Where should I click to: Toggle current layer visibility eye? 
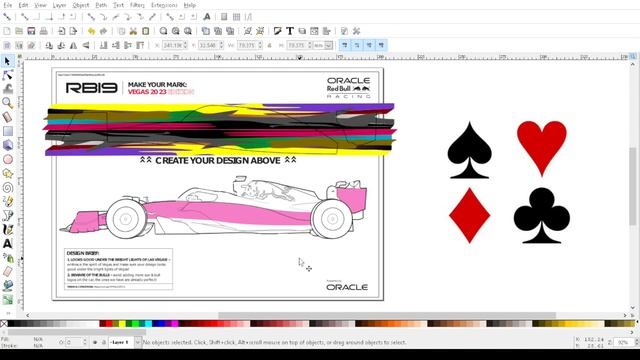click(95, 342)
